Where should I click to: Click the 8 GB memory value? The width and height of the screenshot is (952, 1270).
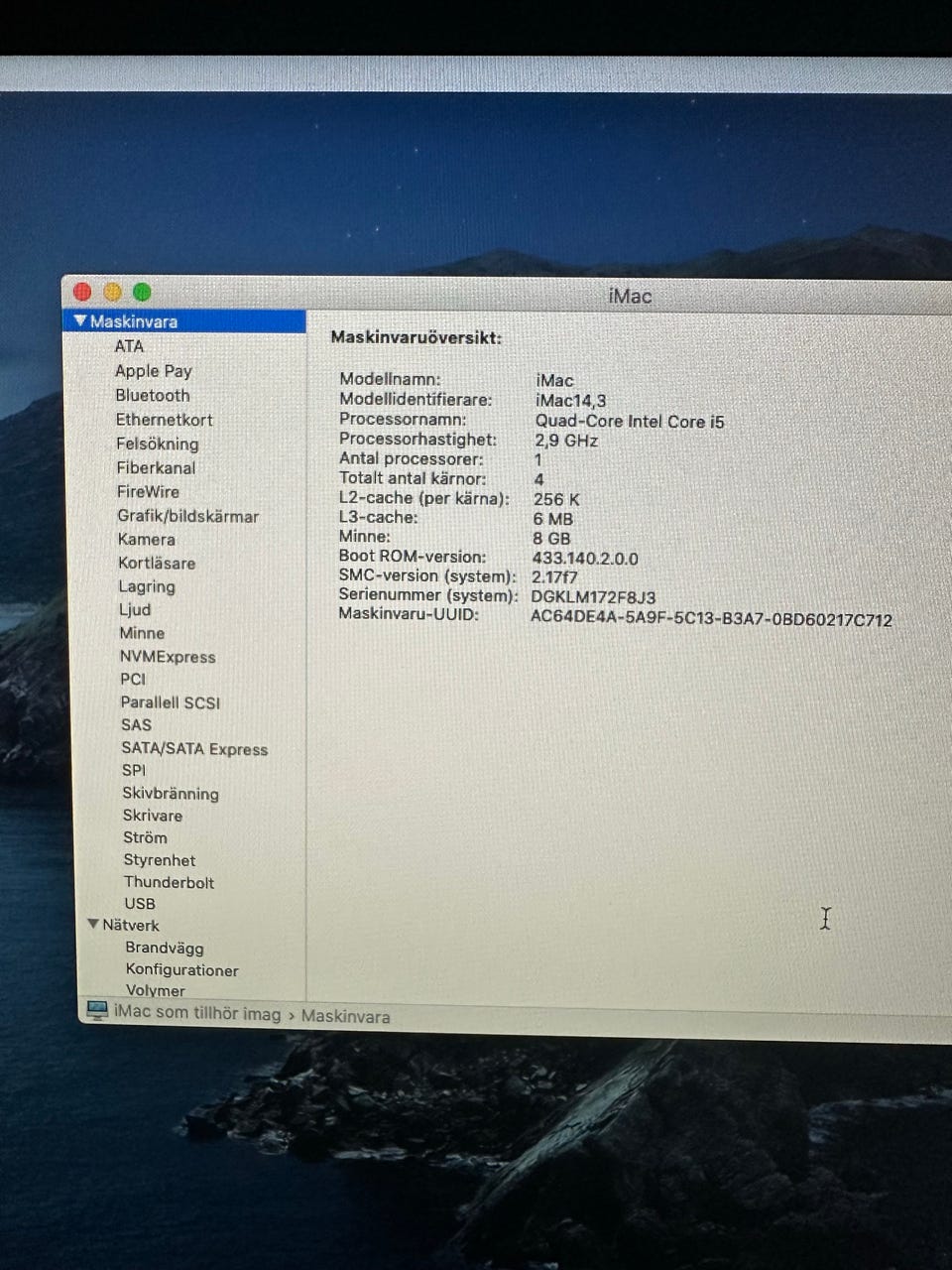[551, 538]
